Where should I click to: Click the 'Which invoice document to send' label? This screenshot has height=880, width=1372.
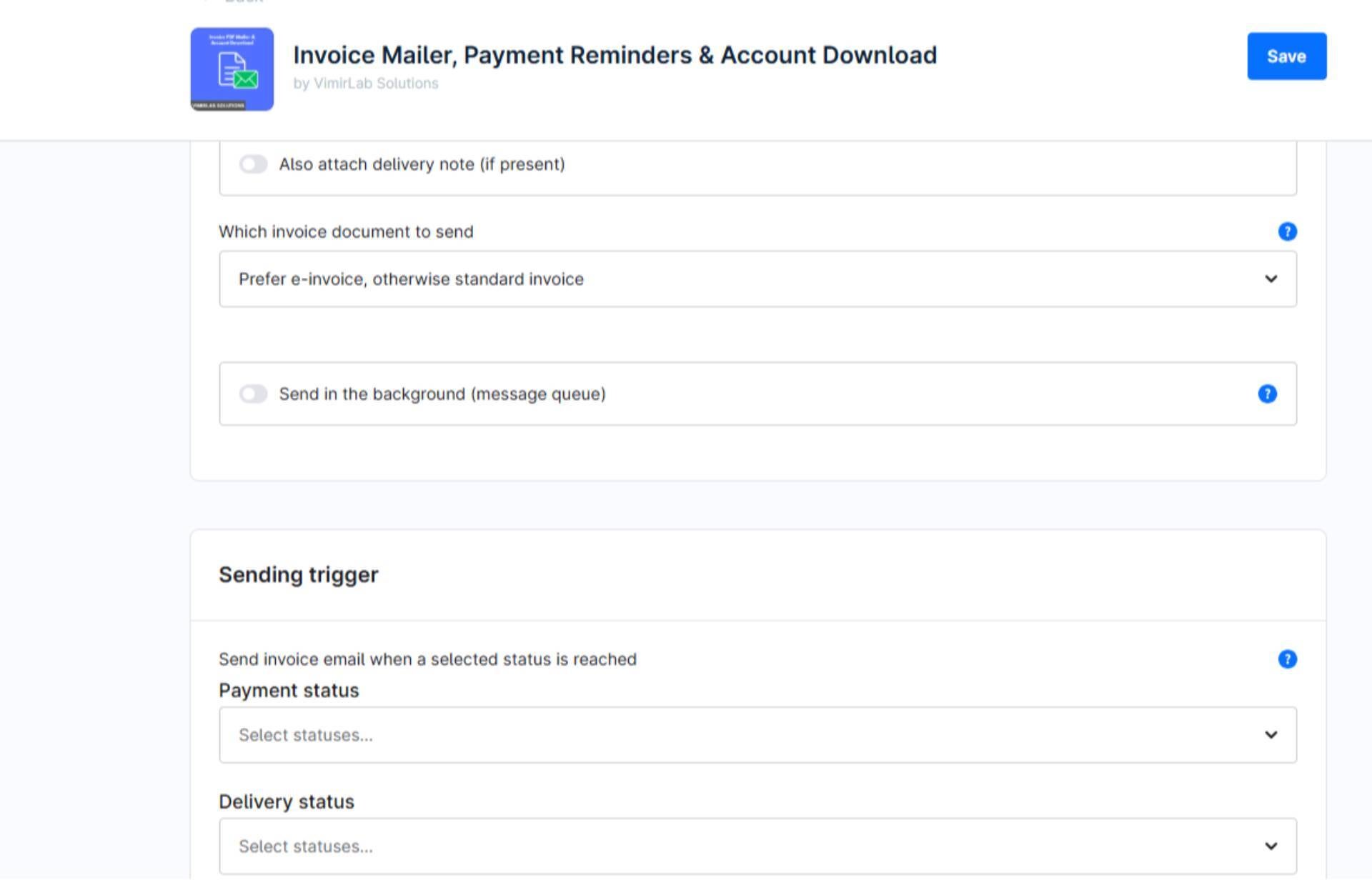(346, 232)
